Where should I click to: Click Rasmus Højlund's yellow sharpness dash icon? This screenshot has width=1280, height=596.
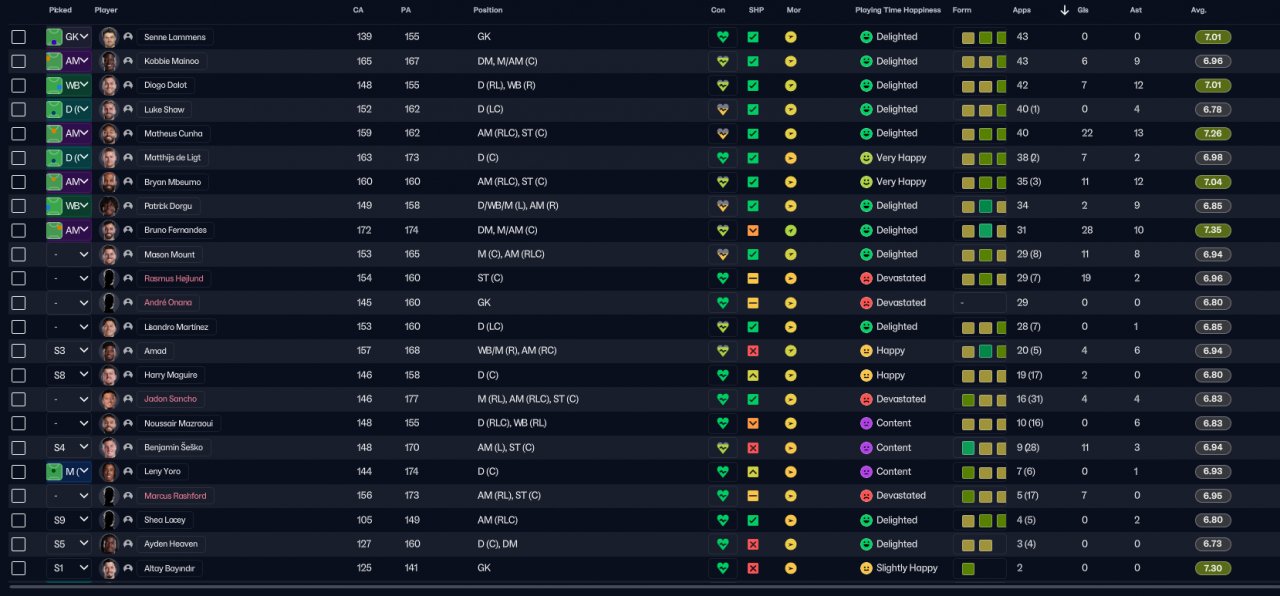(x=753, y=278)
